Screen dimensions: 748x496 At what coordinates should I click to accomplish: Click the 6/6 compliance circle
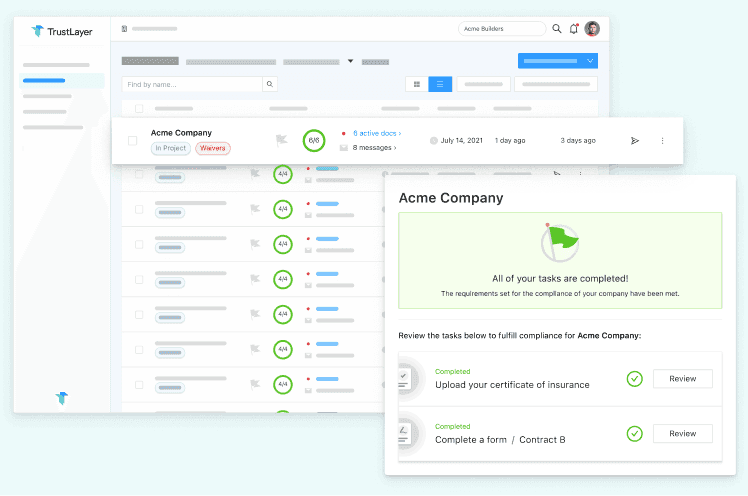(x=314, y=141)
